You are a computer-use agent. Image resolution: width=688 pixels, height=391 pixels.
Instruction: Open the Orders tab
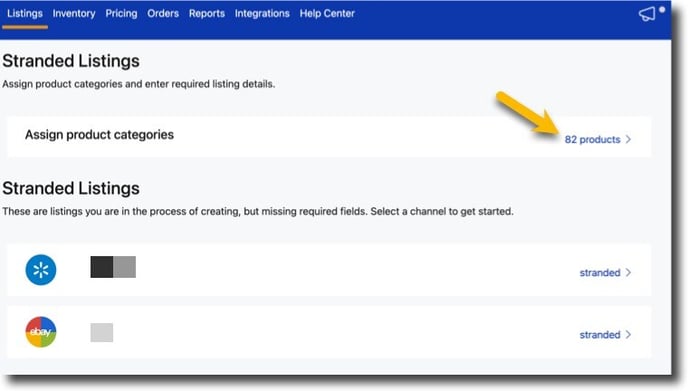[x=163, y=14]
